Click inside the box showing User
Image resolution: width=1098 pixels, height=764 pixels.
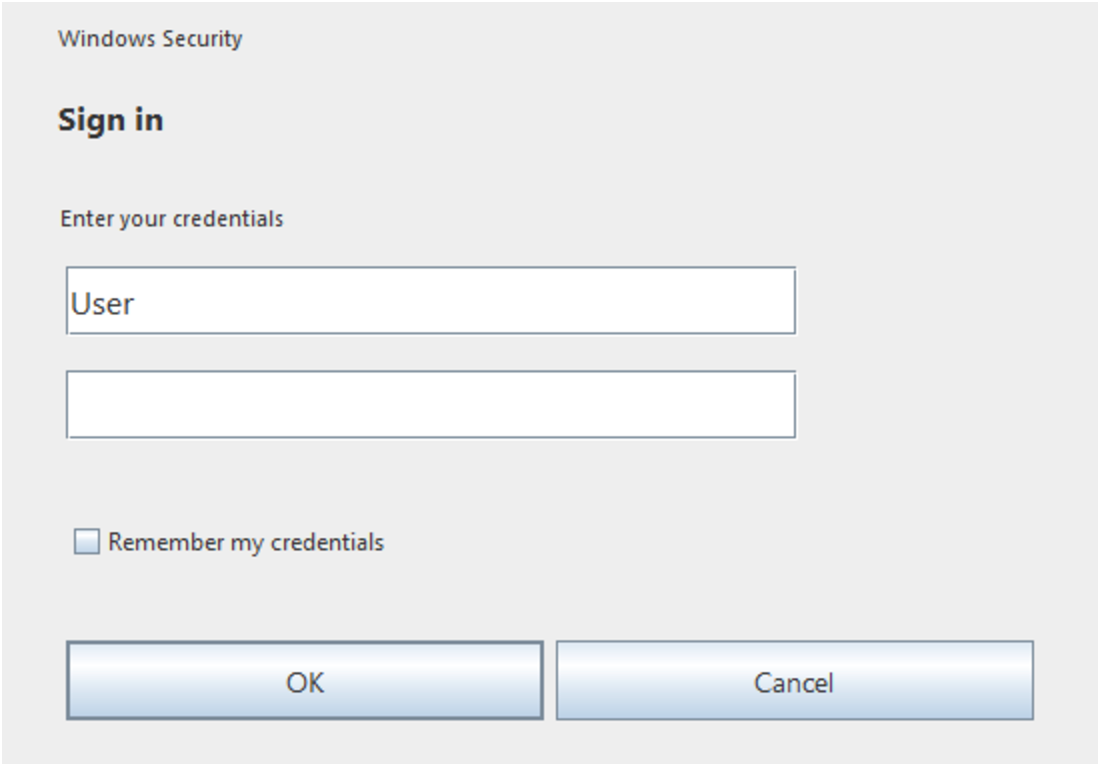(431, 300)
